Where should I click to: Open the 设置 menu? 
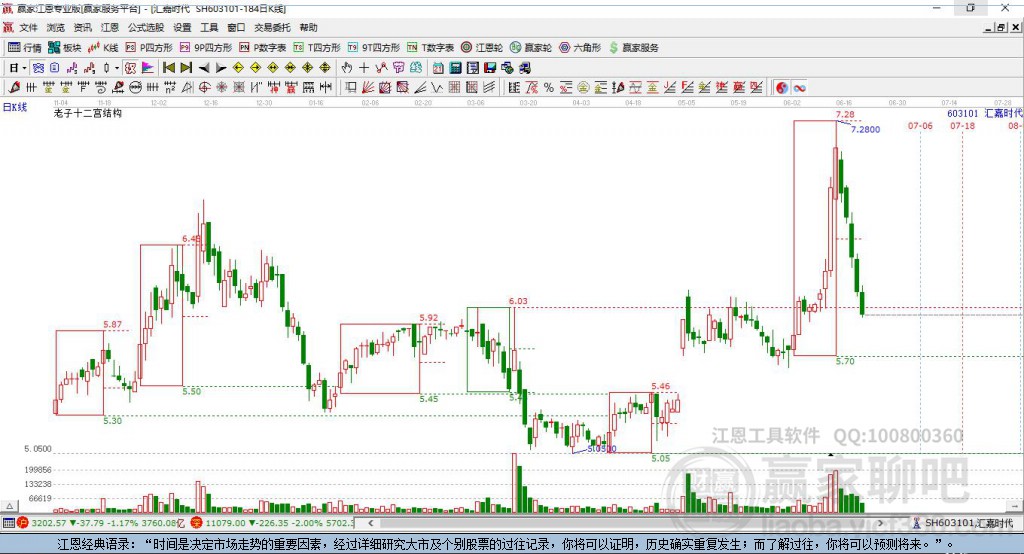[182, 27]
